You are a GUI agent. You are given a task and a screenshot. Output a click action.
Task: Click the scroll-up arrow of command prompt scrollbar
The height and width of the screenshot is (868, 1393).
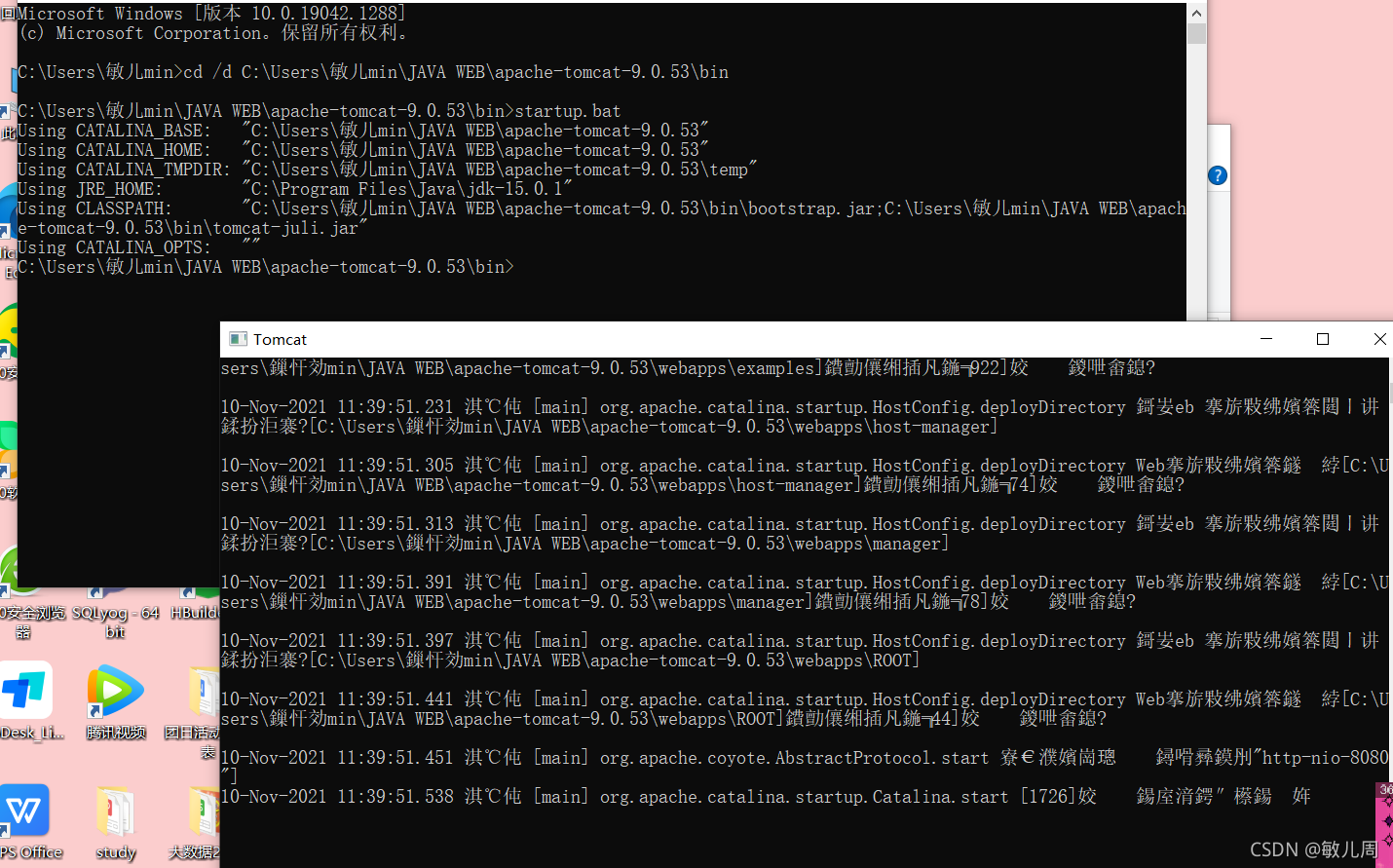click(x=1197, y=13)
